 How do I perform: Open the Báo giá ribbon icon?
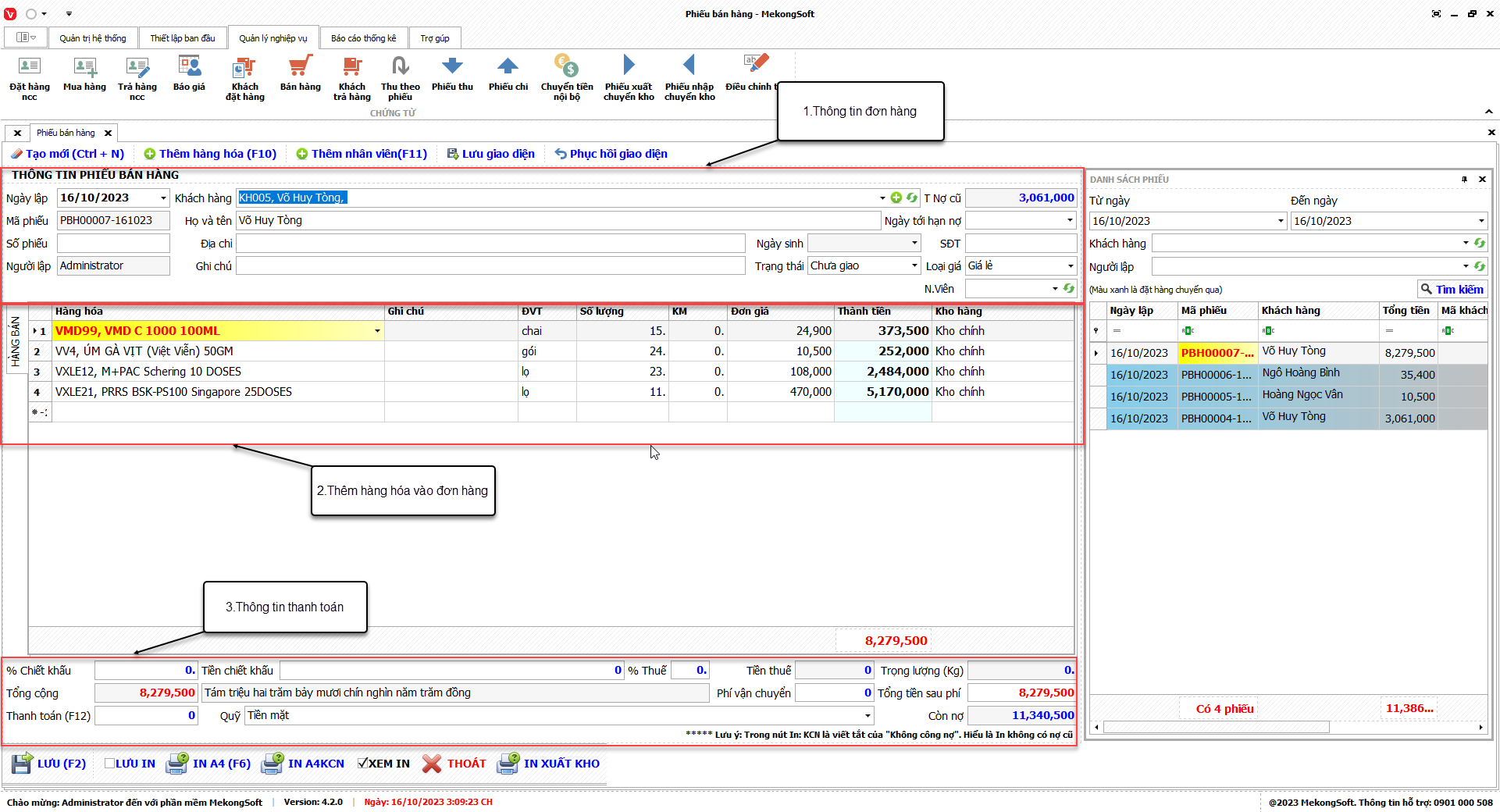(x=189, y=67)
